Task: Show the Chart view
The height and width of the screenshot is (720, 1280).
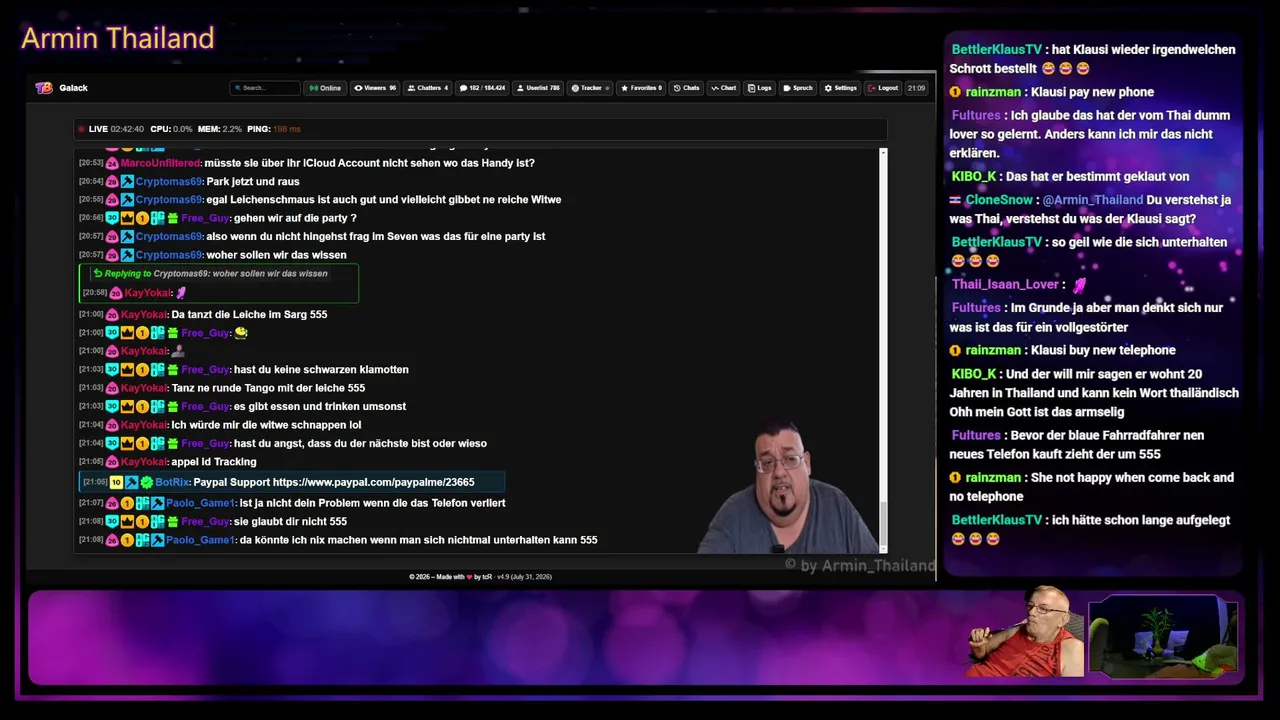Action: tap(723, 88)
